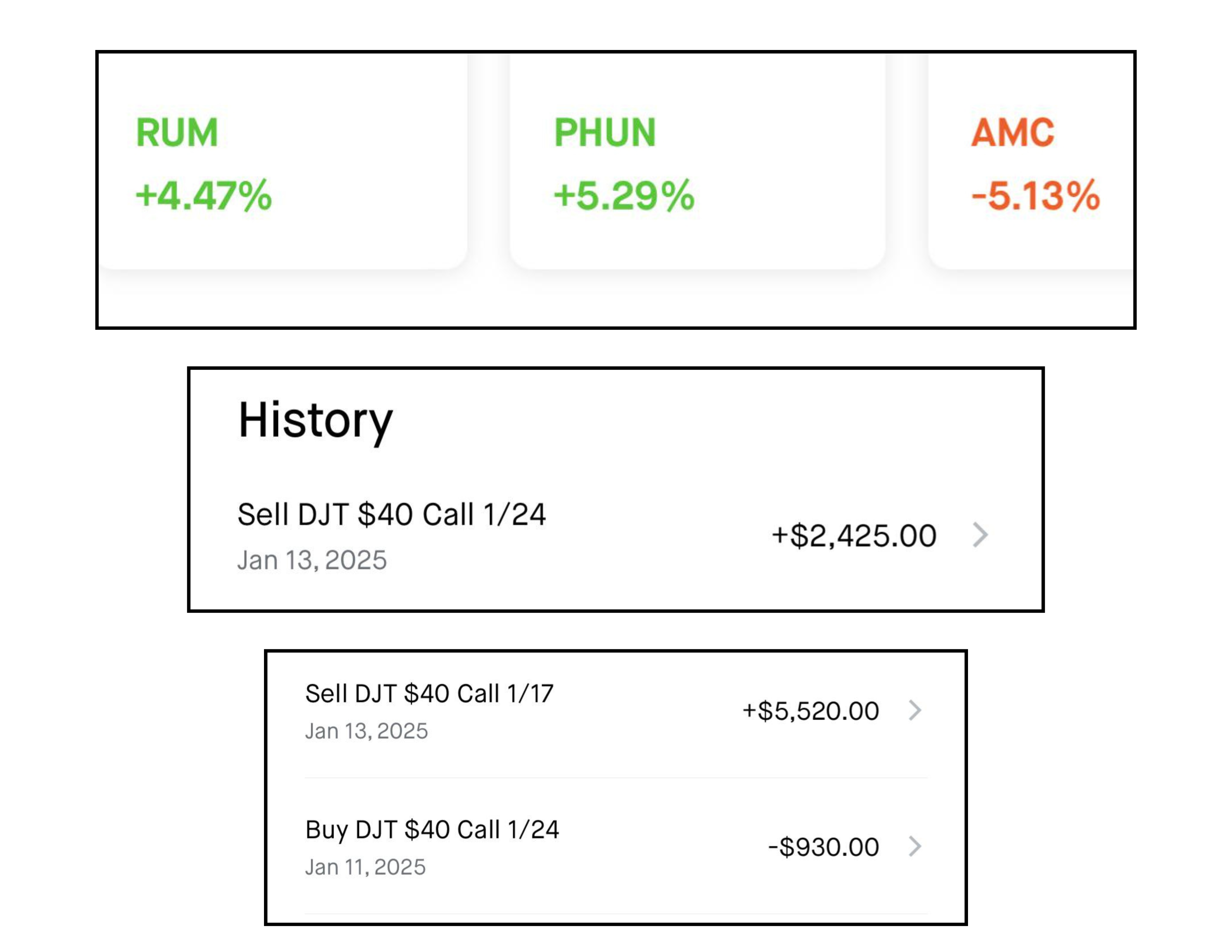Click PHUN's +5.29% change value
Viewport: 1232px width, 952px height.
pyautogui.click(x=624, y=196)
